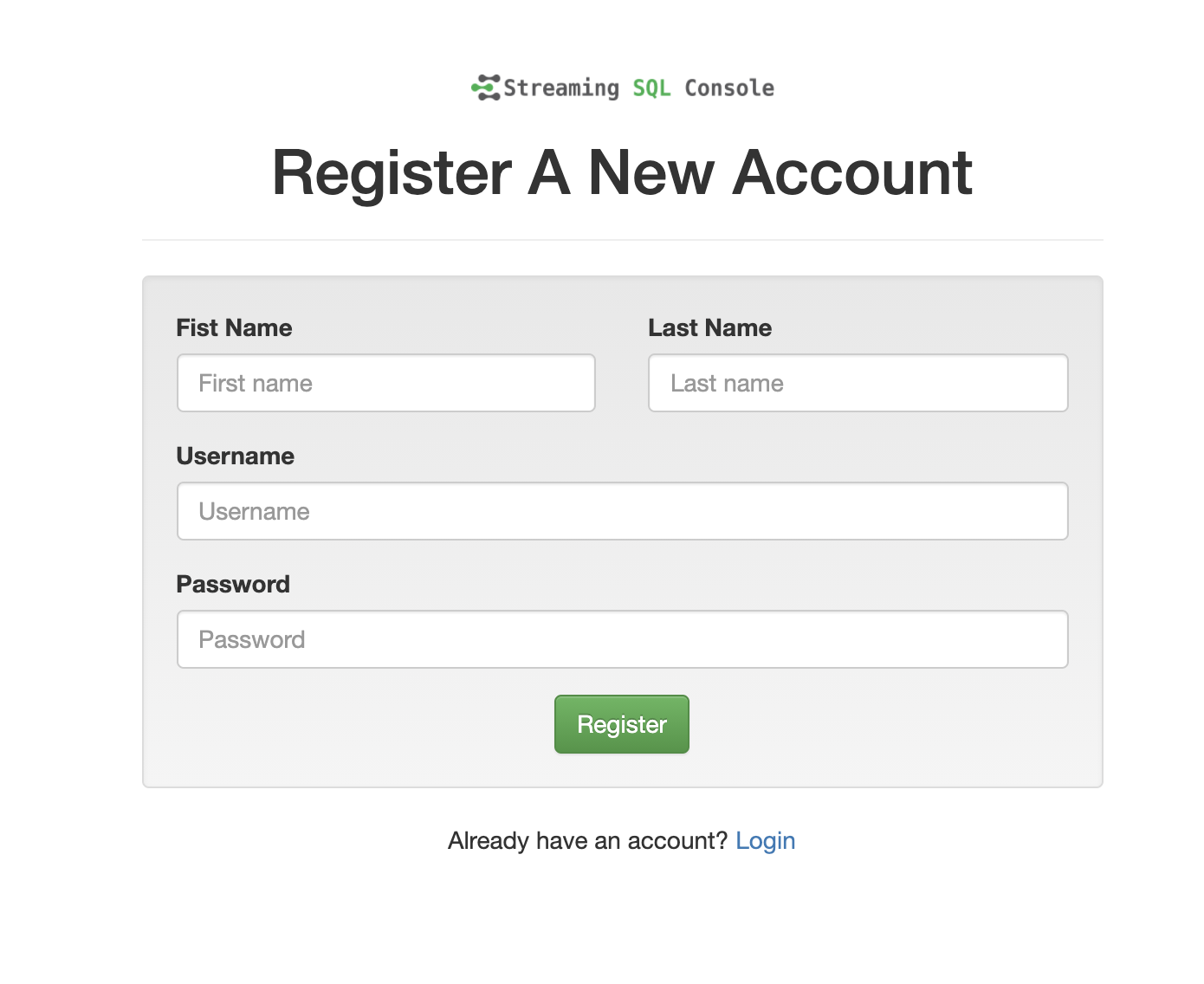The height and width of the screenshot is (984, 1204).
Task: Focus the Last name input field
Action: click(858, 383)
